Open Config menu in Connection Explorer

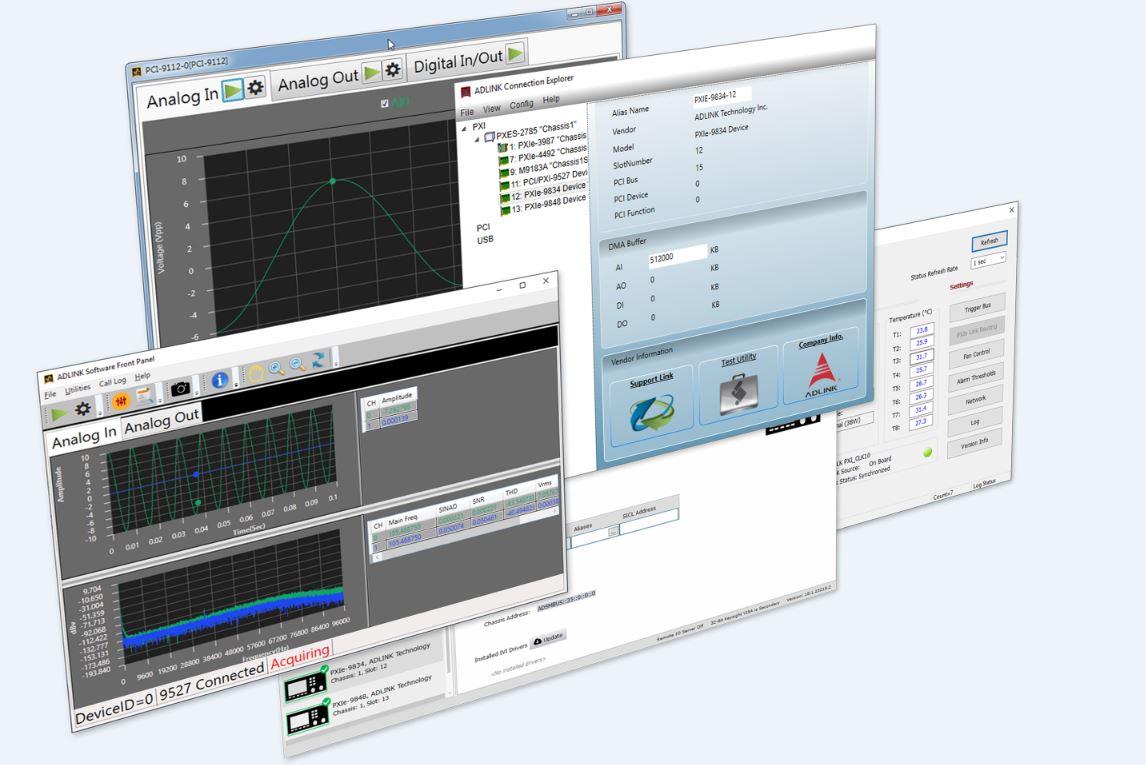[521, 104]
